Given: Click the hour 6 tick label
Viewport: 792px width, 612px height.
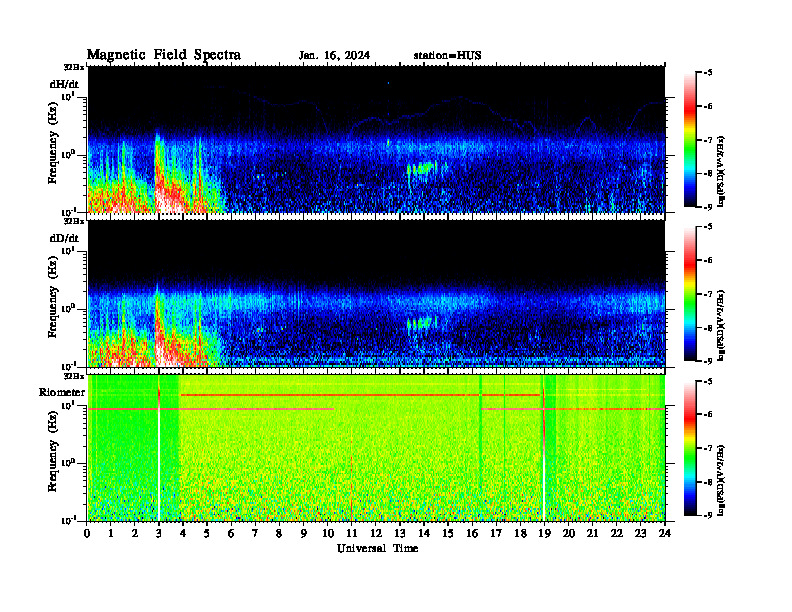Looking at the screenshot, I should point(232,533).
